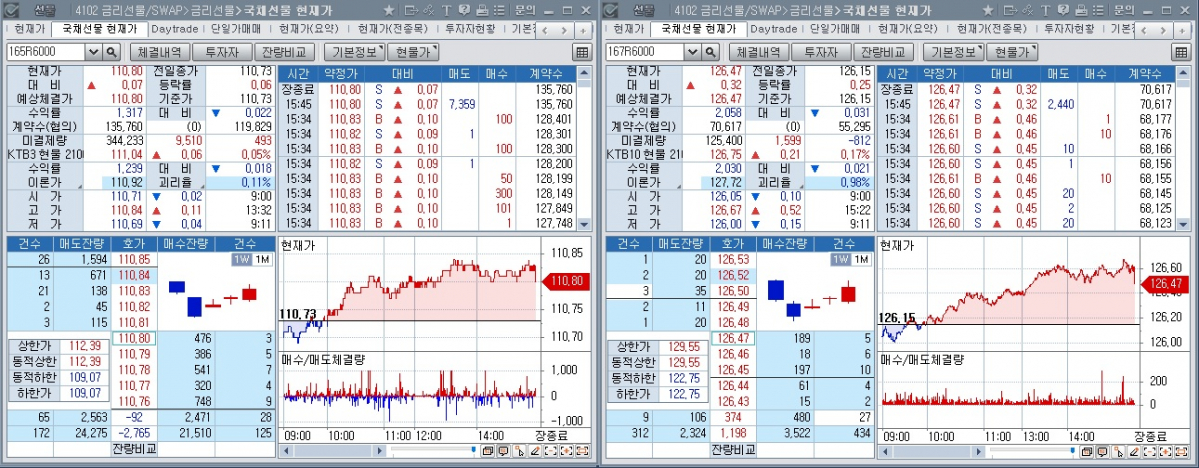Viewport: 1199px width, 468px height.
Task: Click the fit-all bracket icon under left chart
Action: click(x=583, y=451)
